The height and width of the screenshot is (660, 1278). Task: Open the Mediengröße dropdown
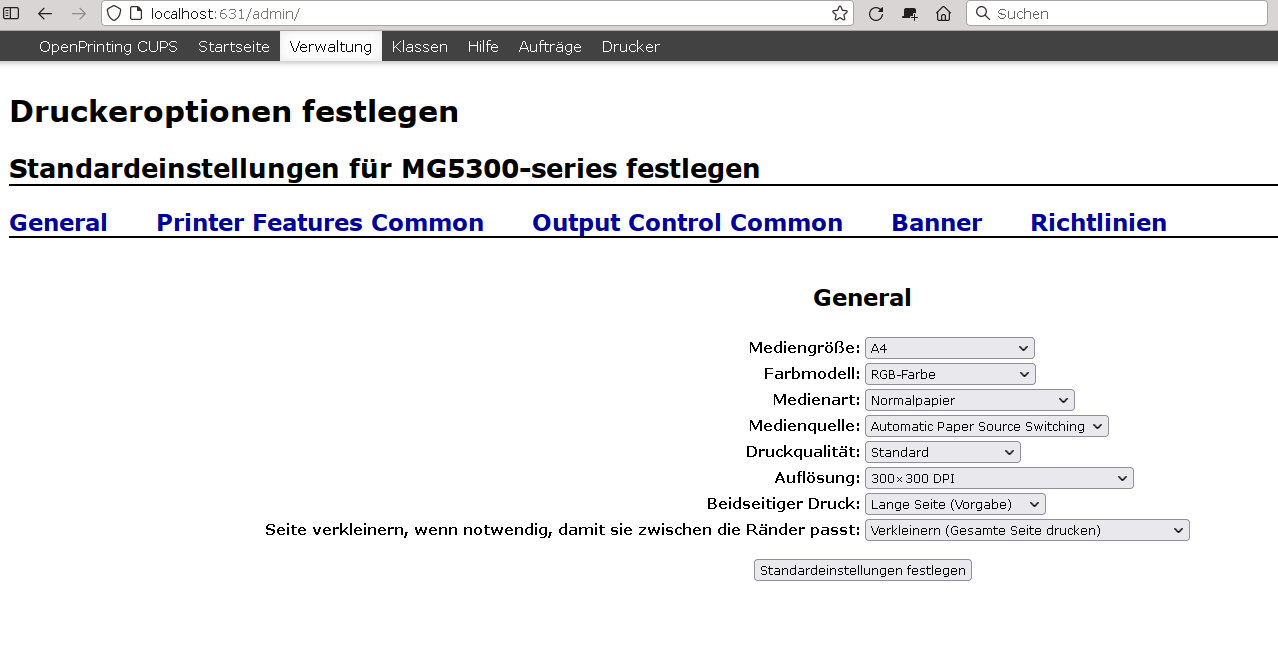tap(949, 348)
